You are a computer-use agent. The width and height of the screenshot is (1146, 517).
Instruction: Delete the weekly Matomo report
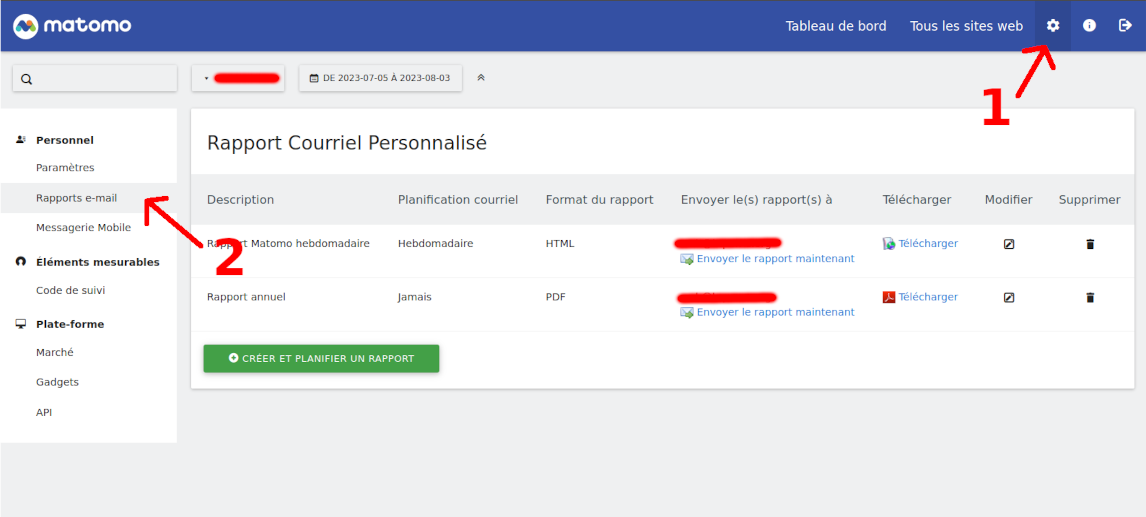coord(1090,244)
